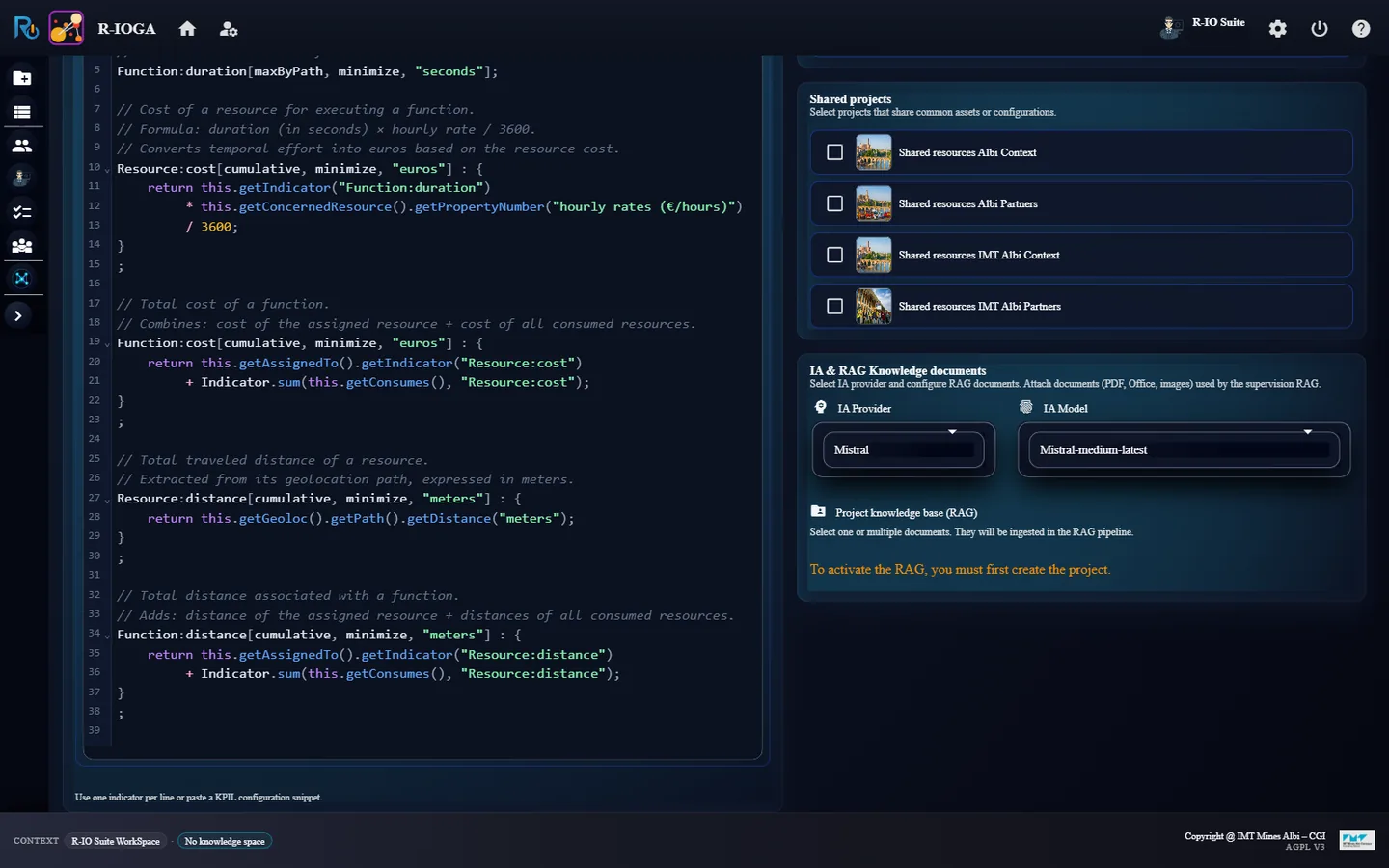Click the comment on line 17 Total cost
Screen dimensions: 1389x868
[x=223, y=304]
